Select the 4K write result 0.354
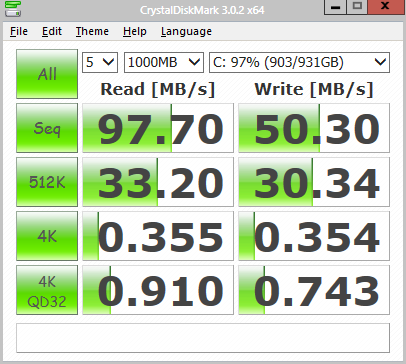 (314, 236)
